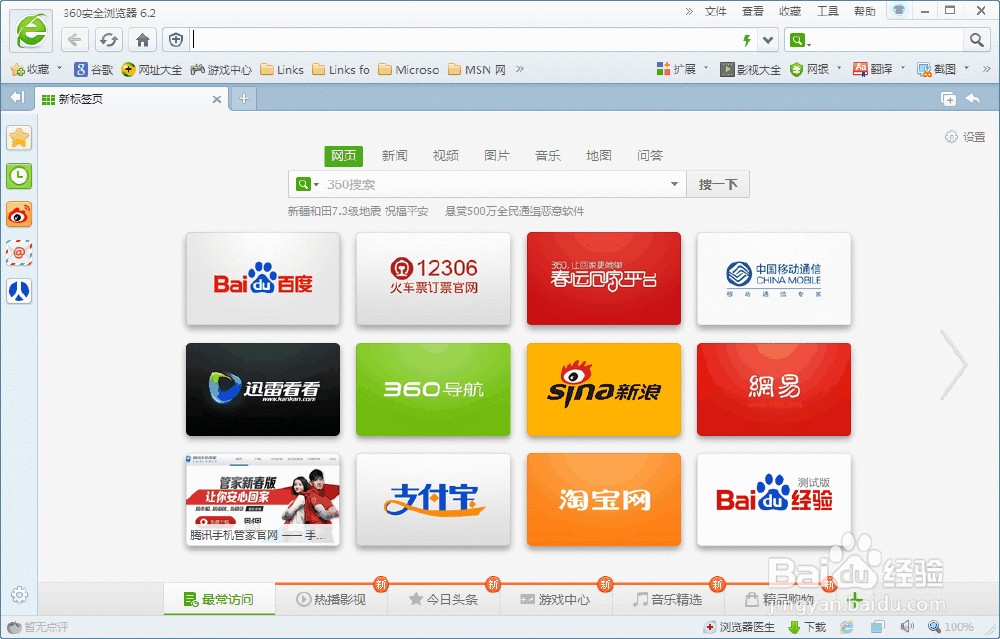Show the next page of site tiles
Screen dimensions: 1000x639
(x=953, y=364)
